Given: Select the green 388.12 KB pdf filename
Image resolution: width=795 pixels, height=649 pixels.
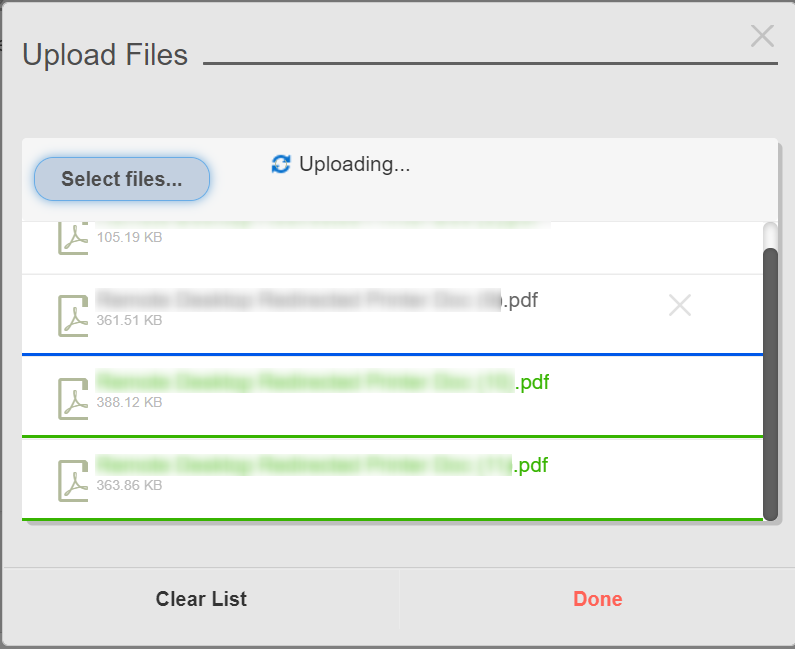Looking at the screenshot, I should tap(322, 382).
